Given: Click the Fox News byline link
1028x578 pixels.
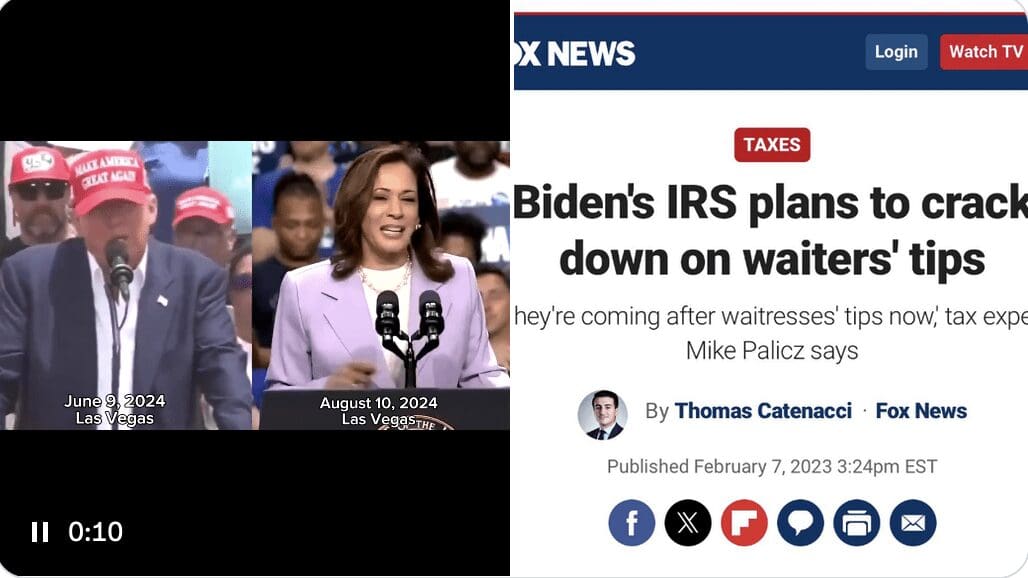Looking at the screenshot, I should pyautogui.click(x=921, y=411).
